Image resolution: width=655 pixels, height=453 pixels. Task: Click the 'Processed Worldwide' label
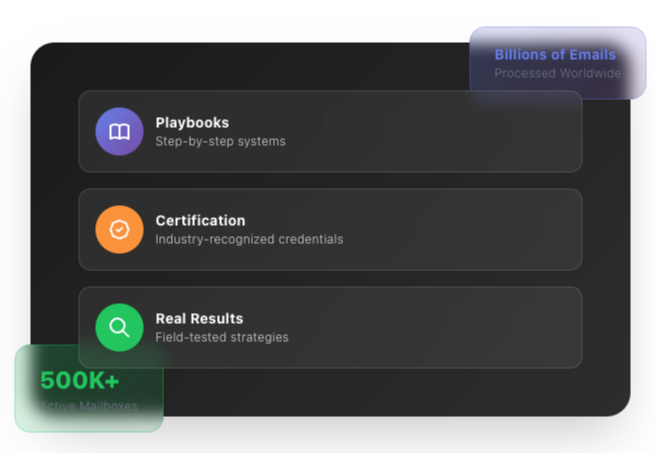pyautogui.click(x=557, y=73)
